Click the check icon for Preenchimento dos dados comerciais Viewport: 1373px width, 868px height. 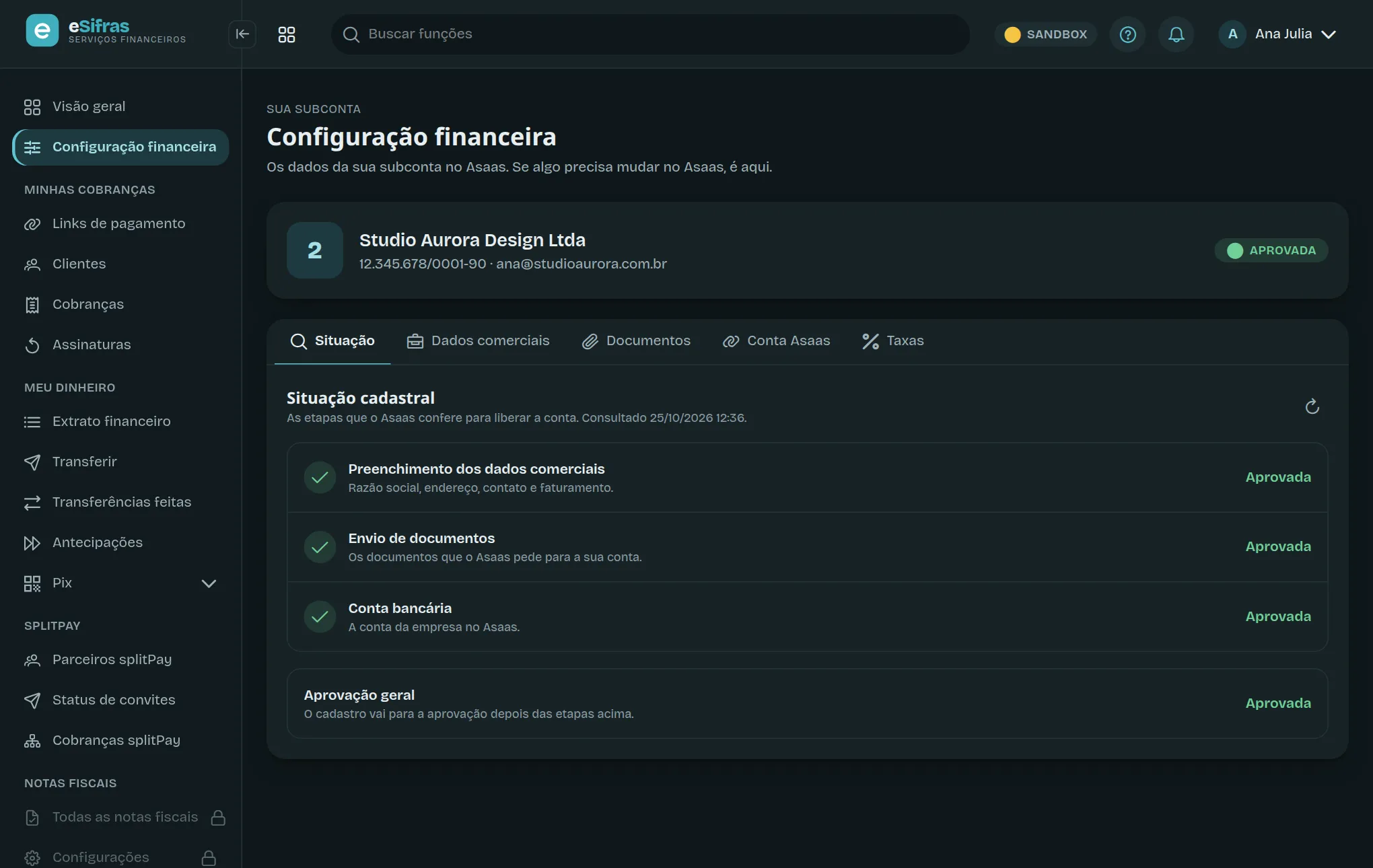coord(320,478)
